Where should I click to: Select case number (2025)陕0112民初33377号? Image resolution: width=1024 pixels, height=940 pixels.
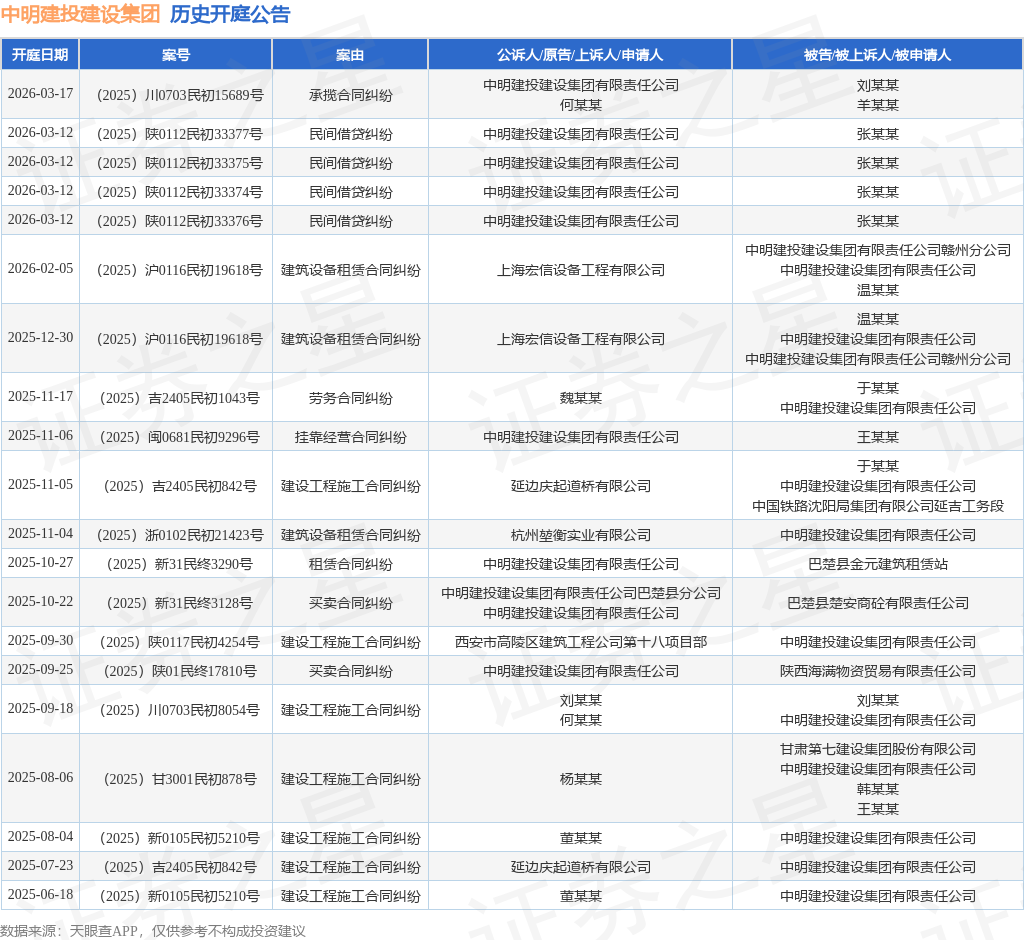180,134
